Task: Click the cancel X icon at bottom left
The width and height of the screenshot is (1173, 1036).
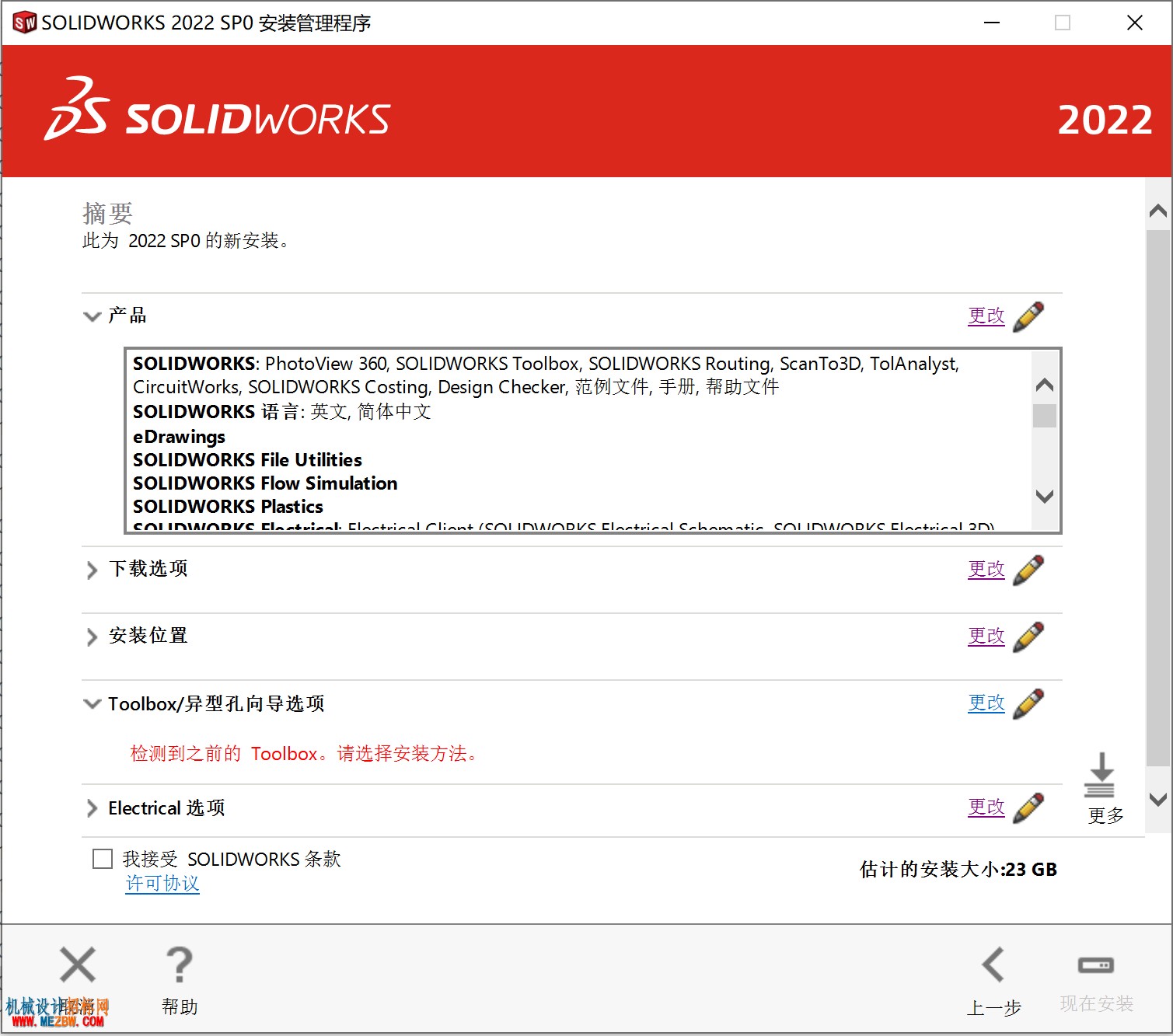Action: pyautogui.click(x=78, y=964)
